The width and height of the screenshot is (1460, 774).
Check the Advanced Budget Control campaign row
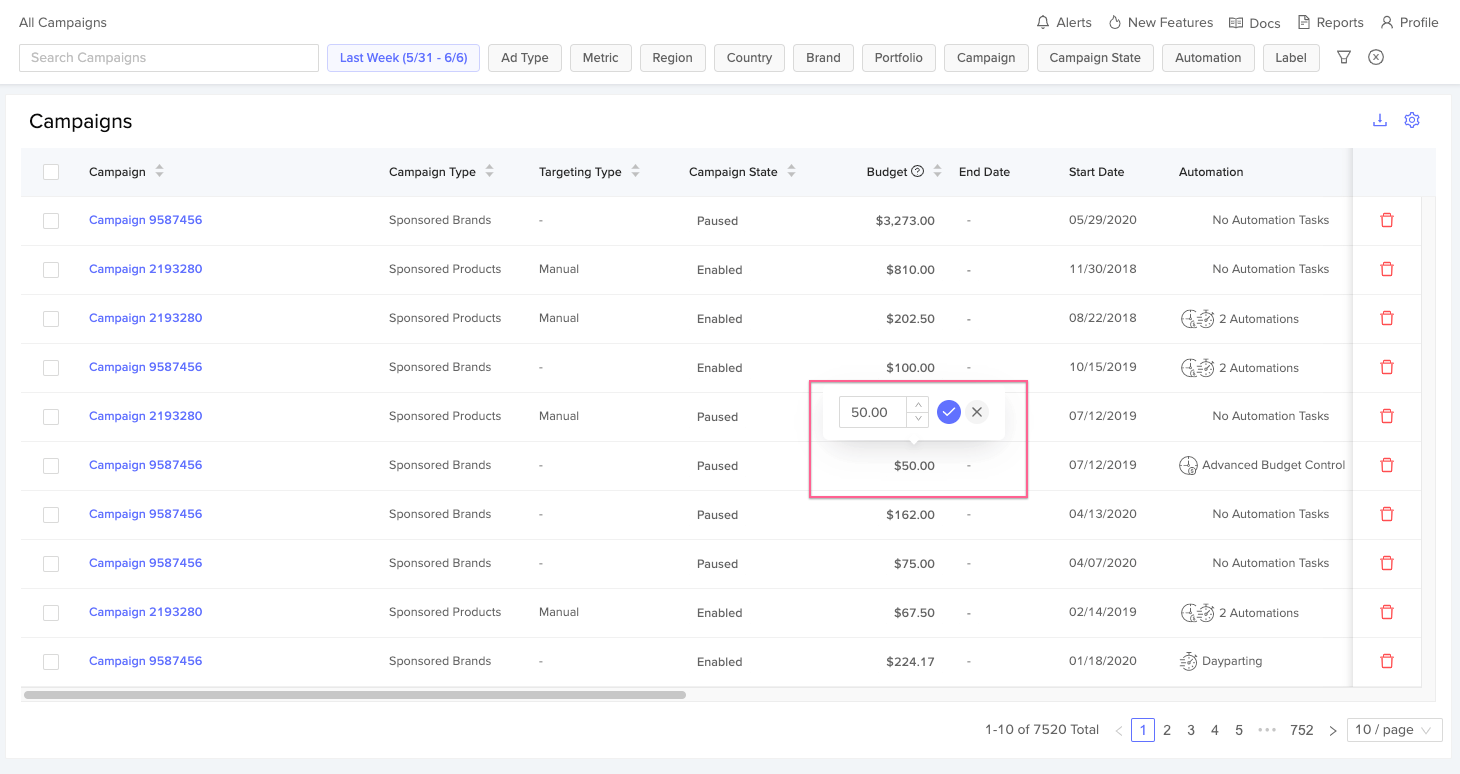(x=51, y=466)
